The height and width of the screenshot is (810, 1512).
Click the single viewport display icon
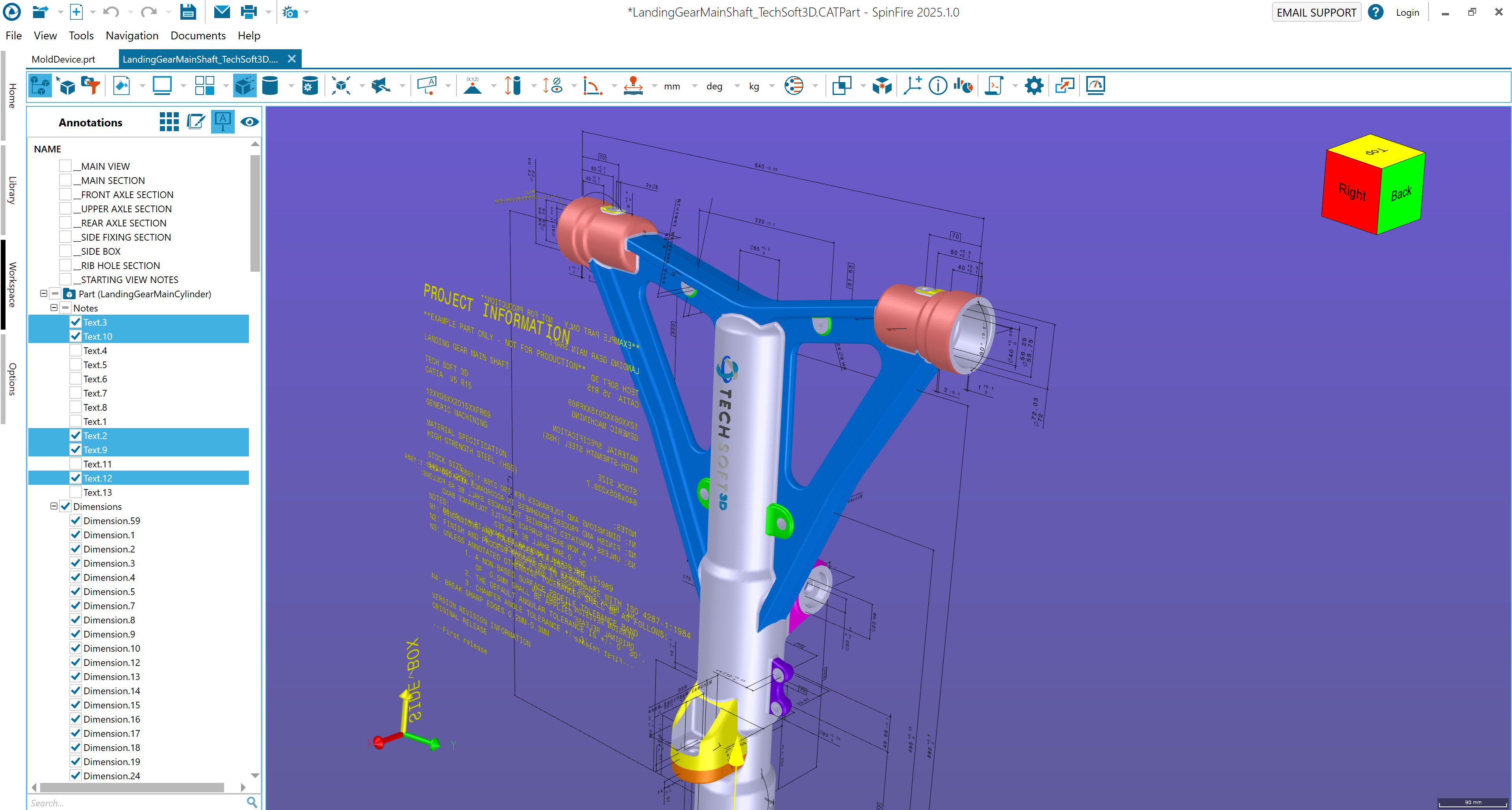(162, 86)
